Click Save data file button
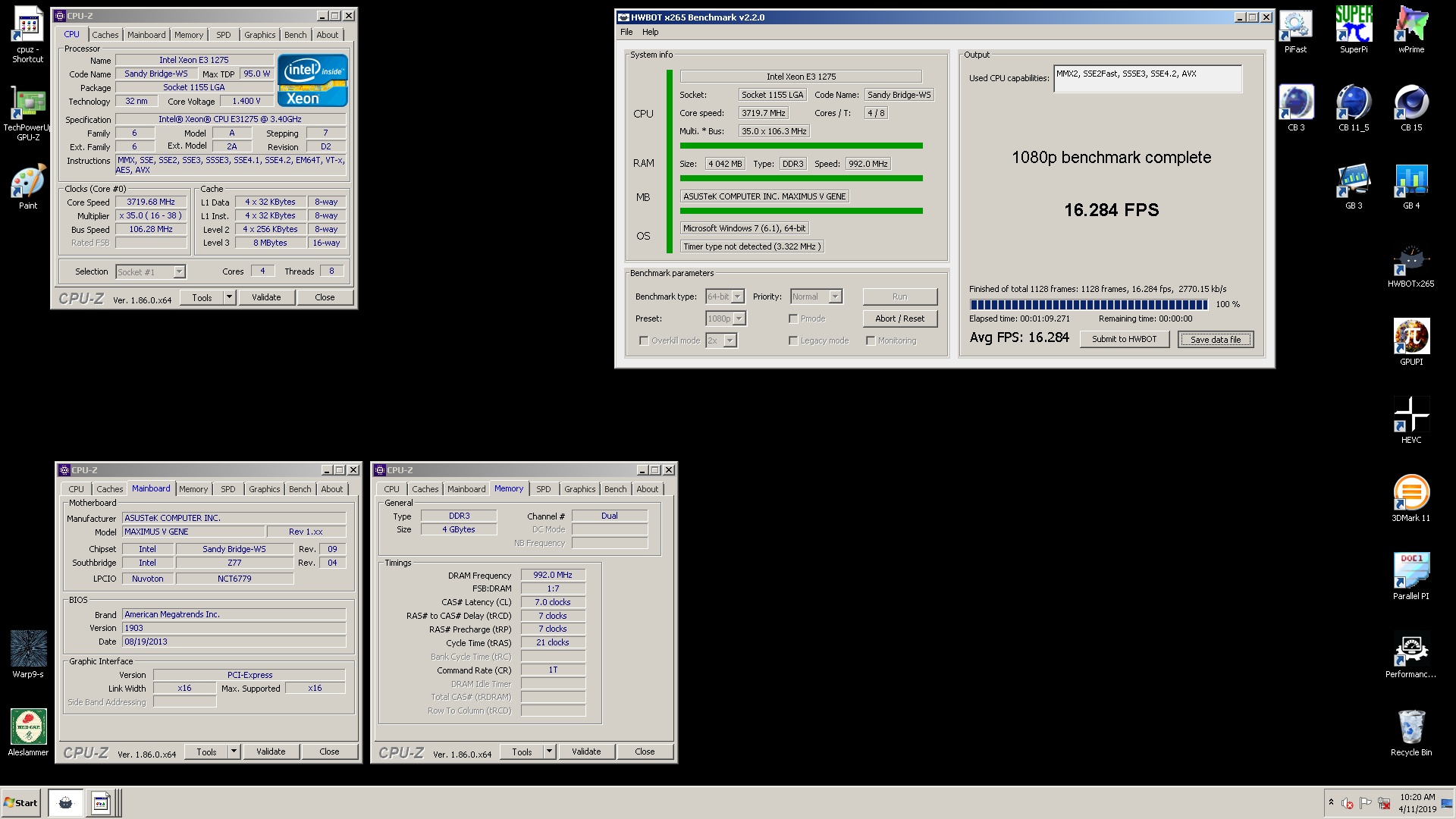The image size is (1456, 819). point(1216,339)
